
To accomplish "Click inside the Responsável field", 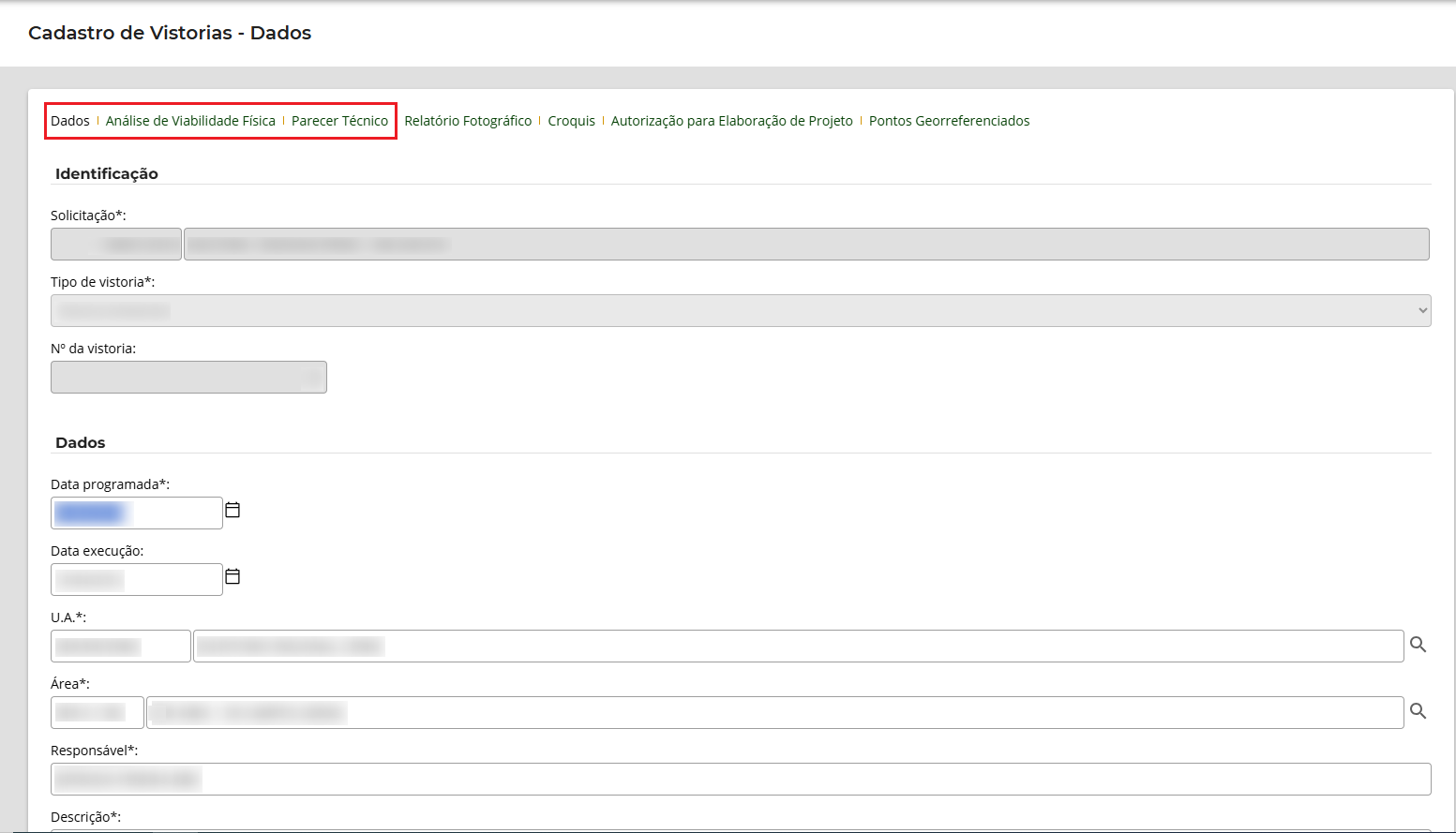I will point(741,780).
